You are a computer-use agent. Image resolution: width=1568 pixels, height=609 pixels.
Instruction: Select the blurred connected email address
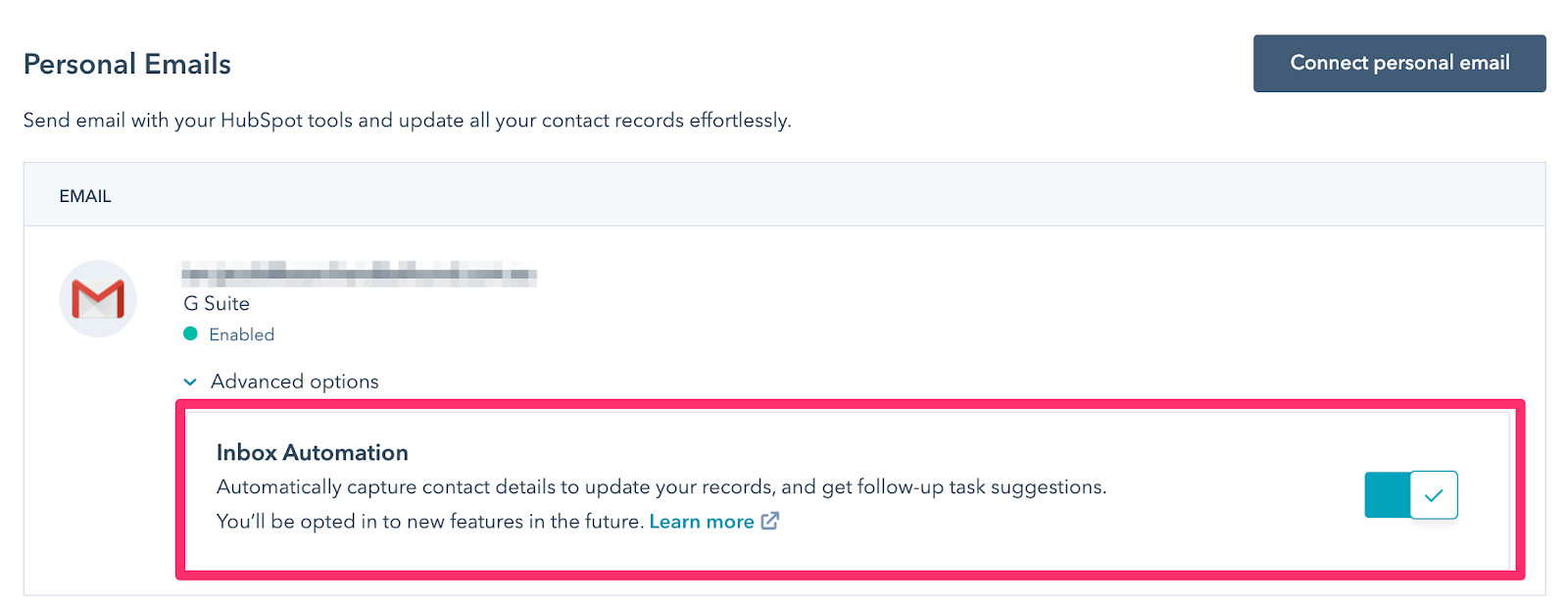359,274
